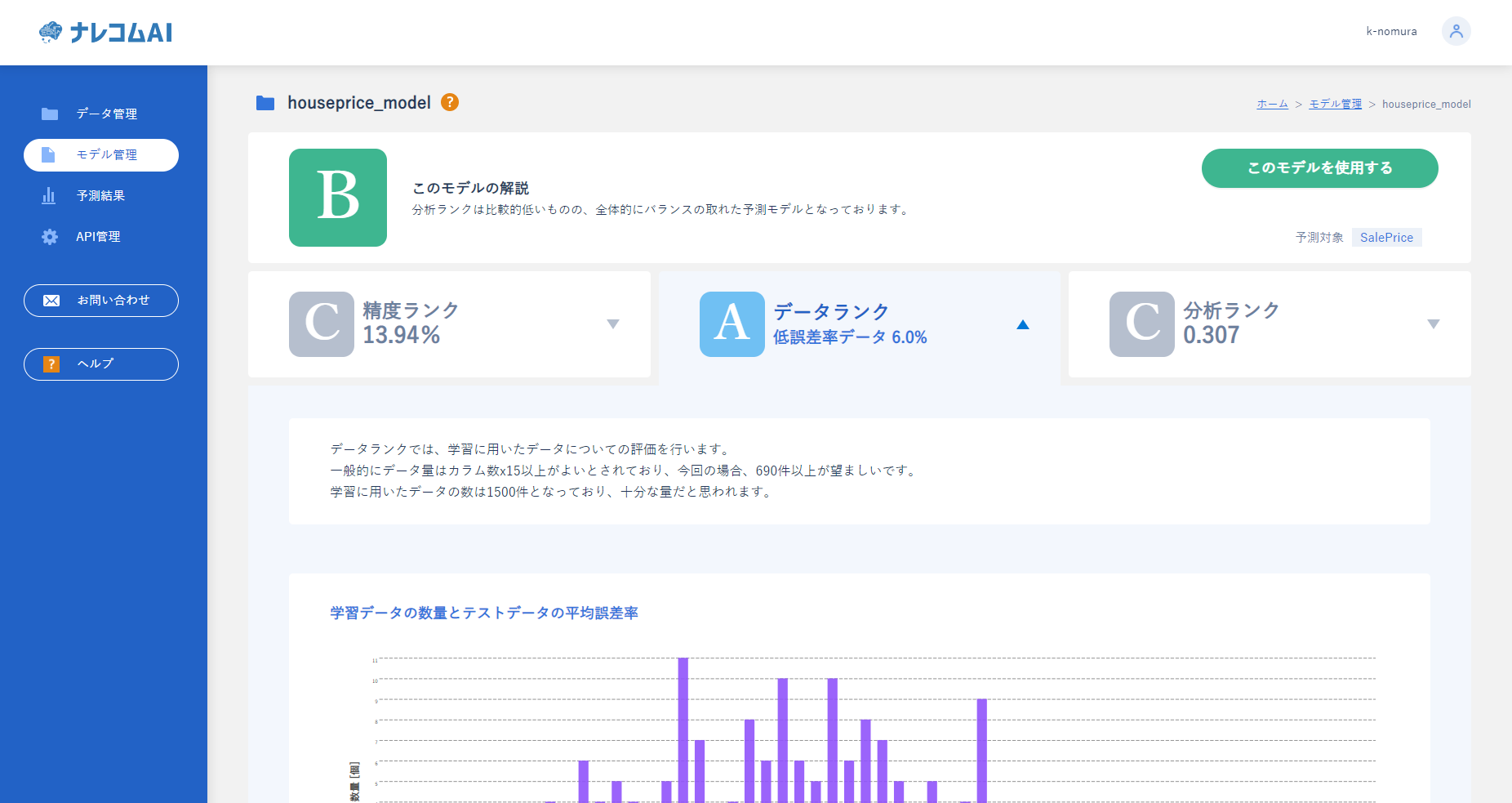Click the 数量 [個] y-axis label

[354, 783]
